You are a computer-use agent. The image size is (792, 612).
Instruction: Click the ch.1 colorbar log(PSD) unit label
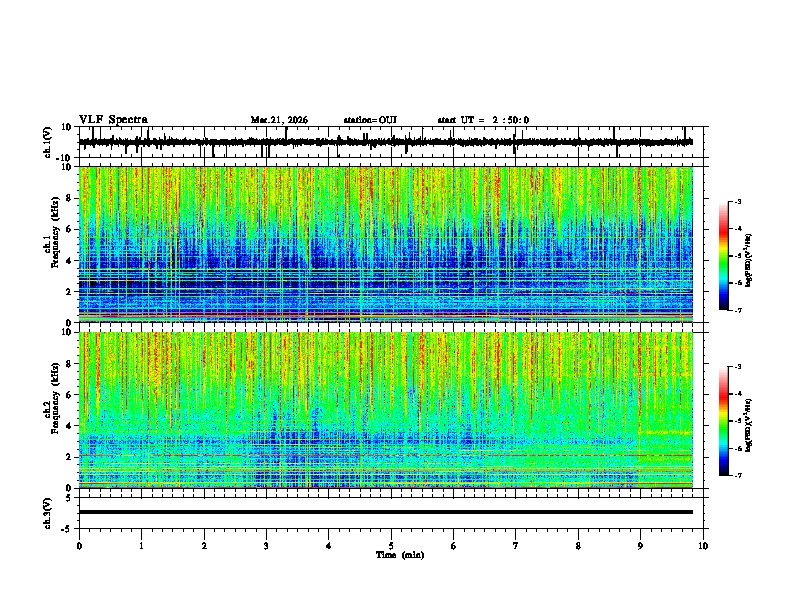click(748, 261)
